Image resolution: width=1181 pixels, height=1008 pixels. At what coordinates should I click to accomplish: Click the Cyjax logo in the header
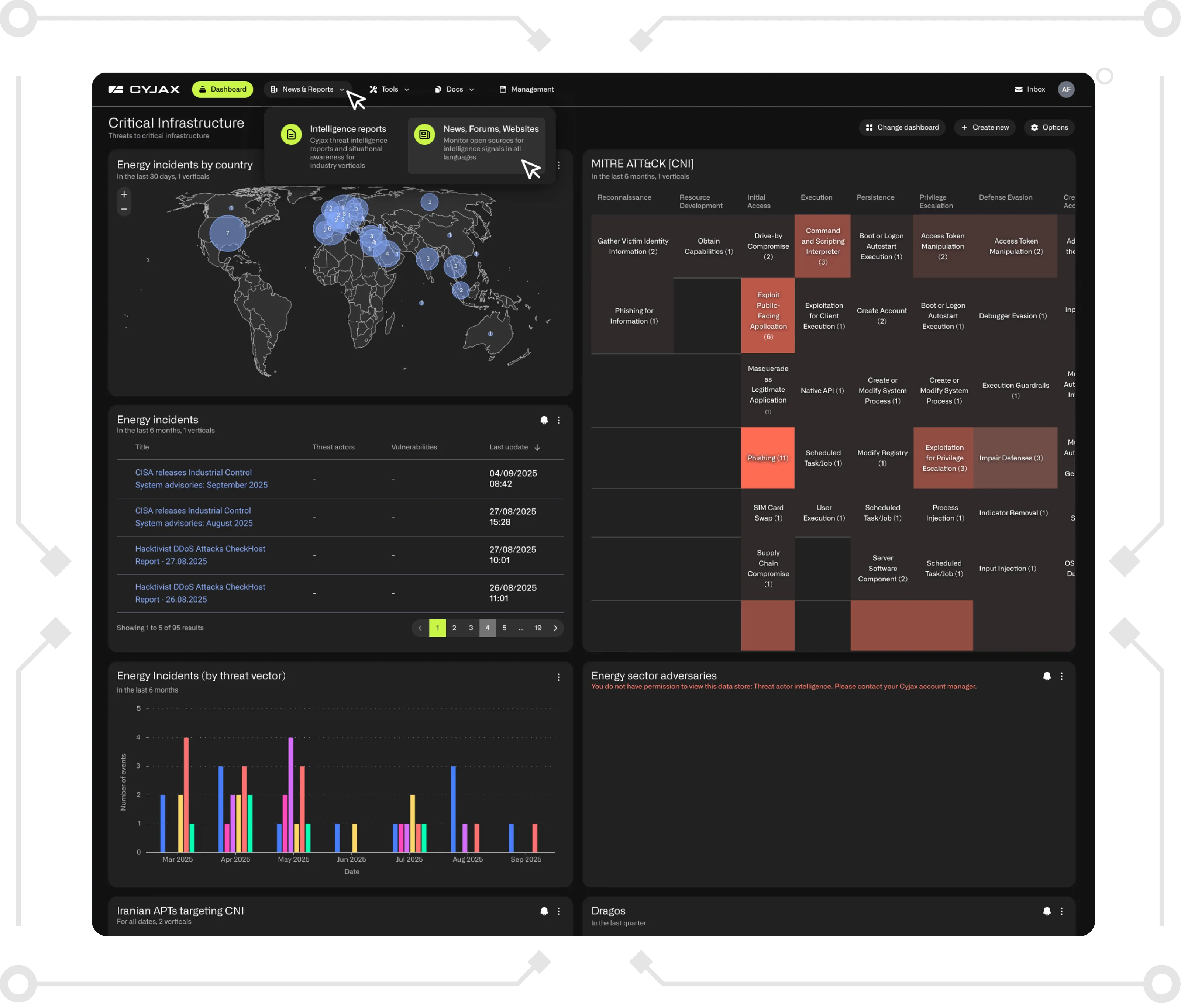144,89
